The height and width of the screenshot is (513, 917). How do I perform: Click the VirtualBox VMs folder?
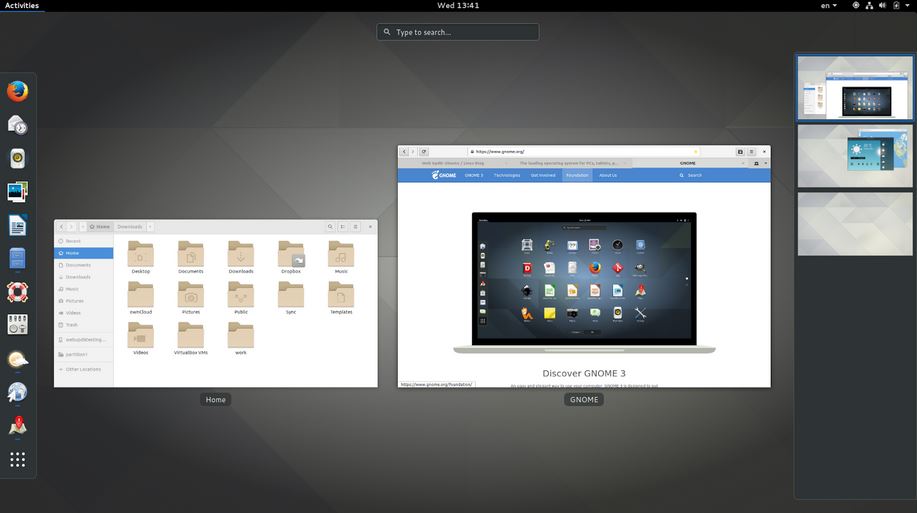click(191, 338)
